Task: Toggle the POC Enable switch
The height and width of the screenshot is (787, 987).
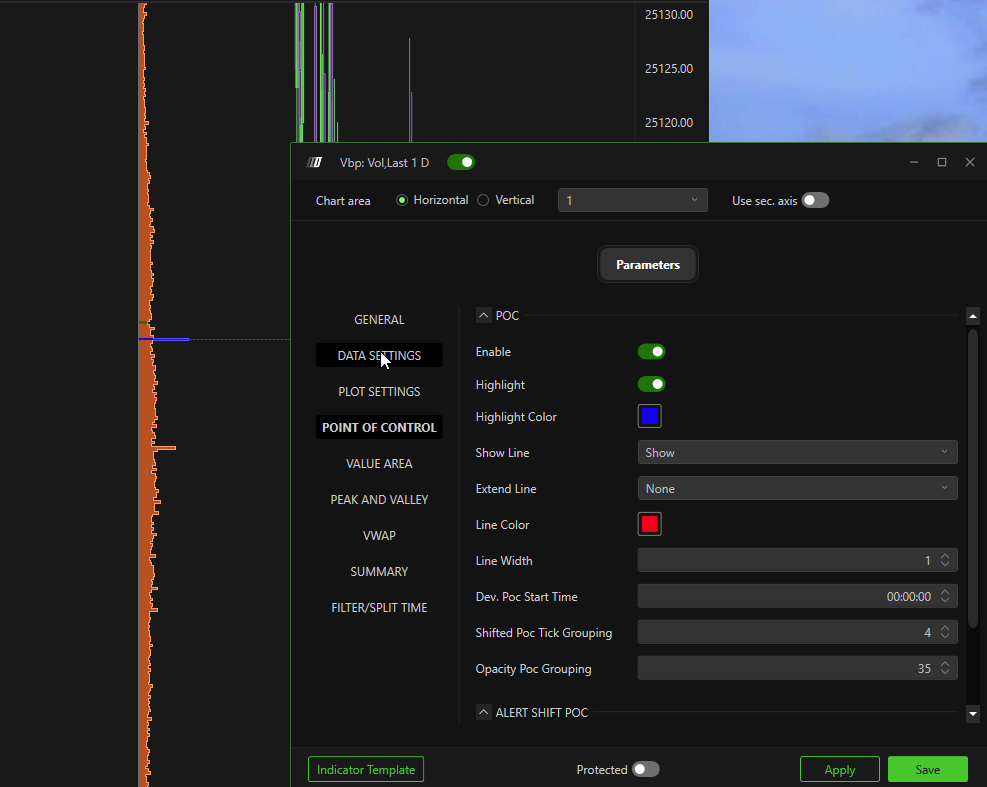Action: (651, 351)
